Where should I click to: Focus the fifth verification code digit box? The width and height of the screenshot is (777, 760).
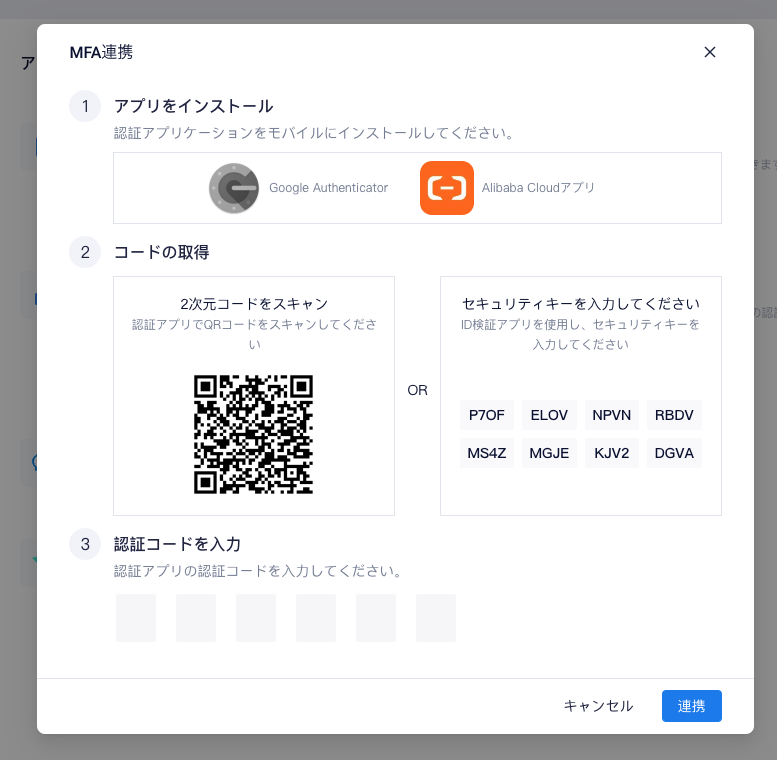click(x=376, y=618)
